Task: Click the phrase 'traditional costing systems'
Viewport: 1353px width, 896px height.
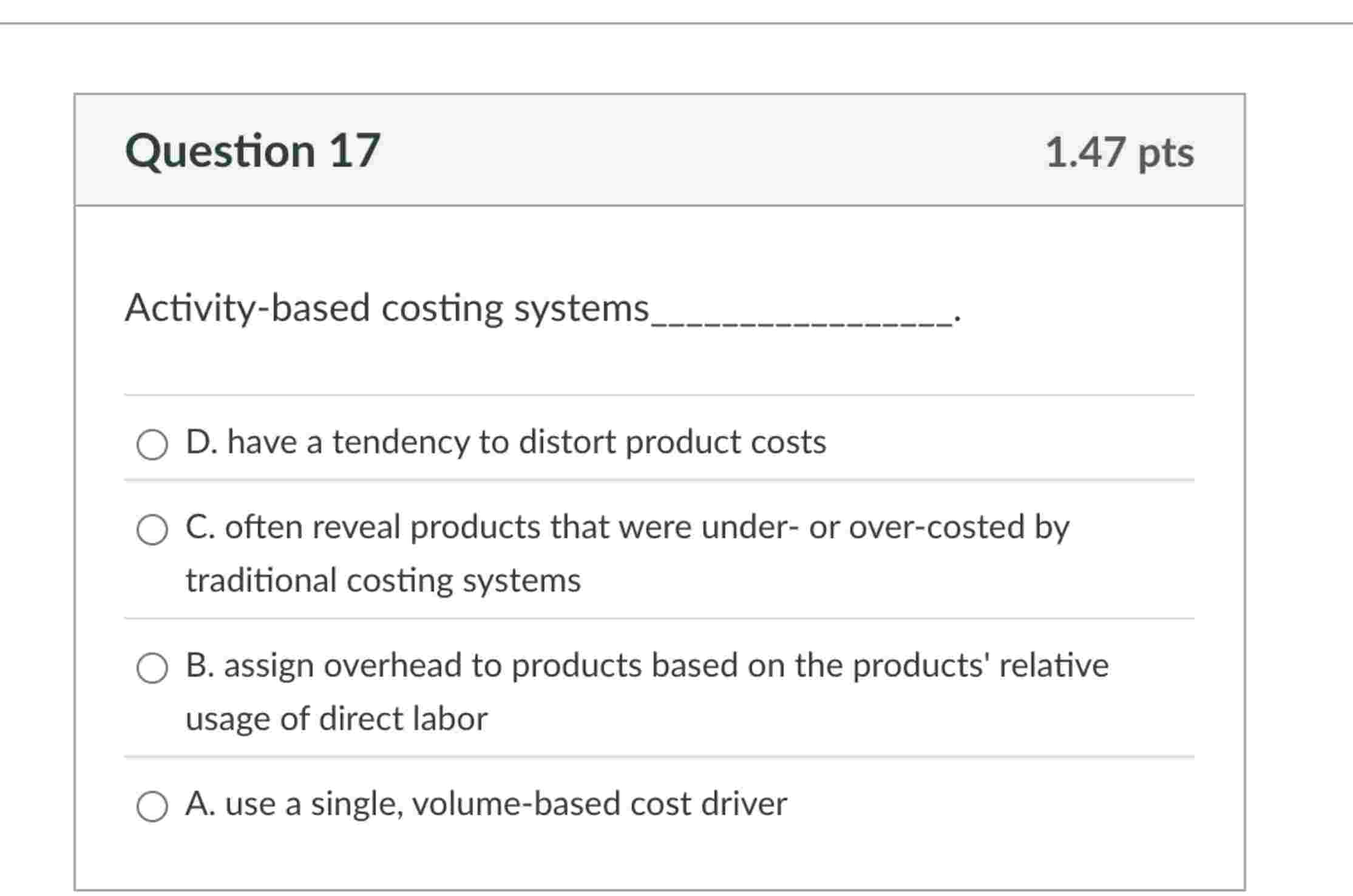Action: pos(382,581)
